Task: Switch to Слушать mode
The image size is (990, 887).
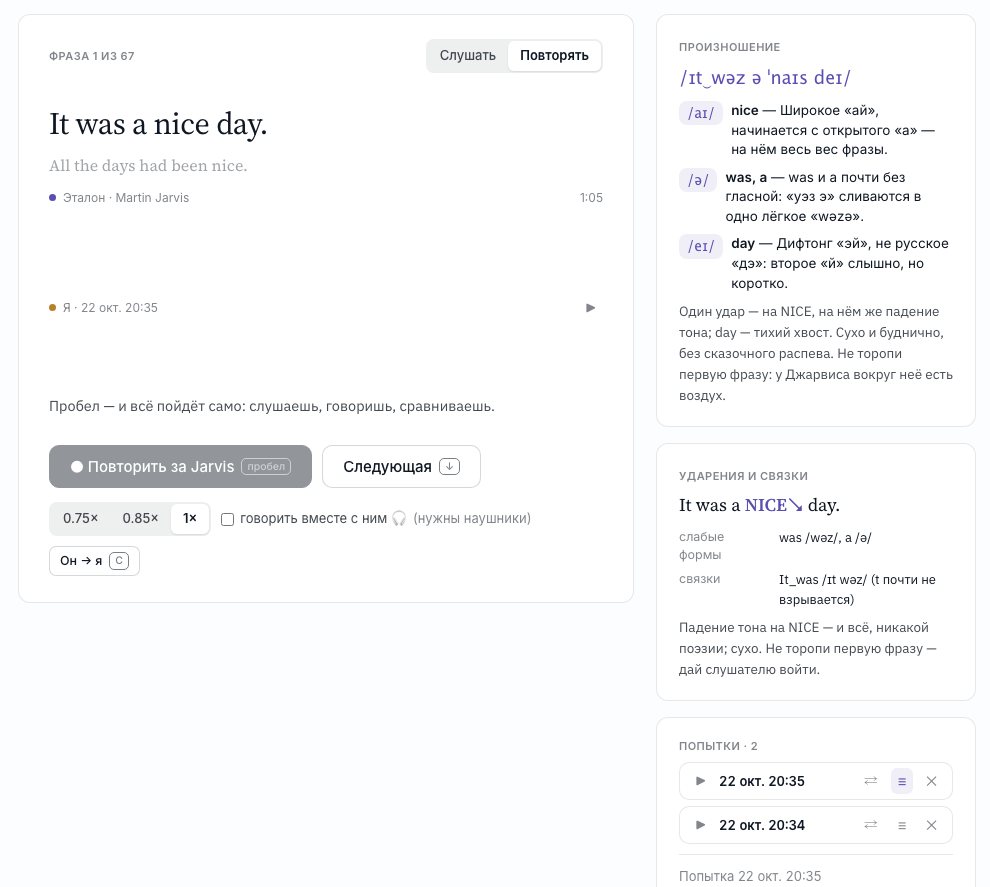Action: click(x=467, y=56)
